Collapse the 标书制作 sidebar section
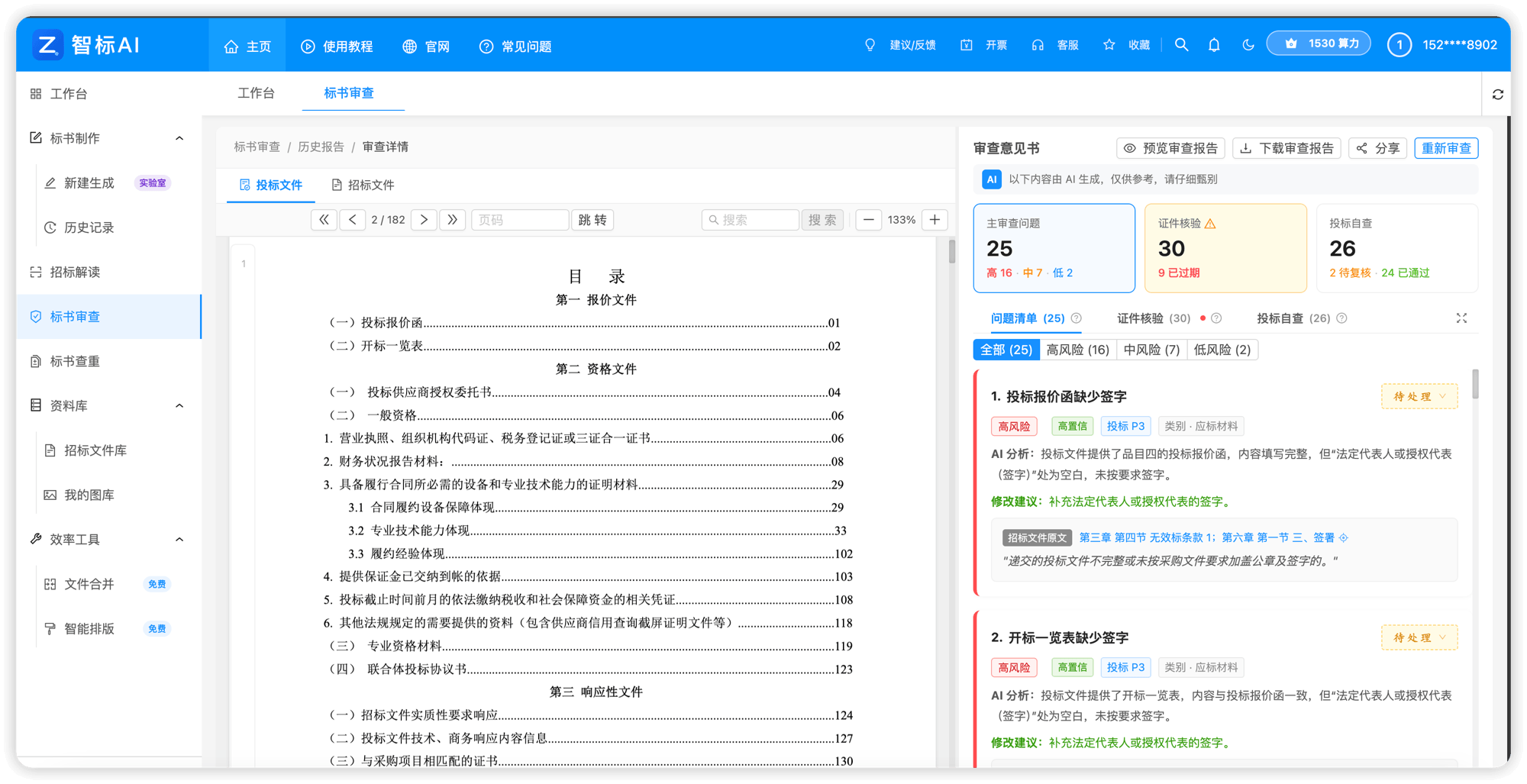Viewport: 1527px width, 784px height. 179,138
